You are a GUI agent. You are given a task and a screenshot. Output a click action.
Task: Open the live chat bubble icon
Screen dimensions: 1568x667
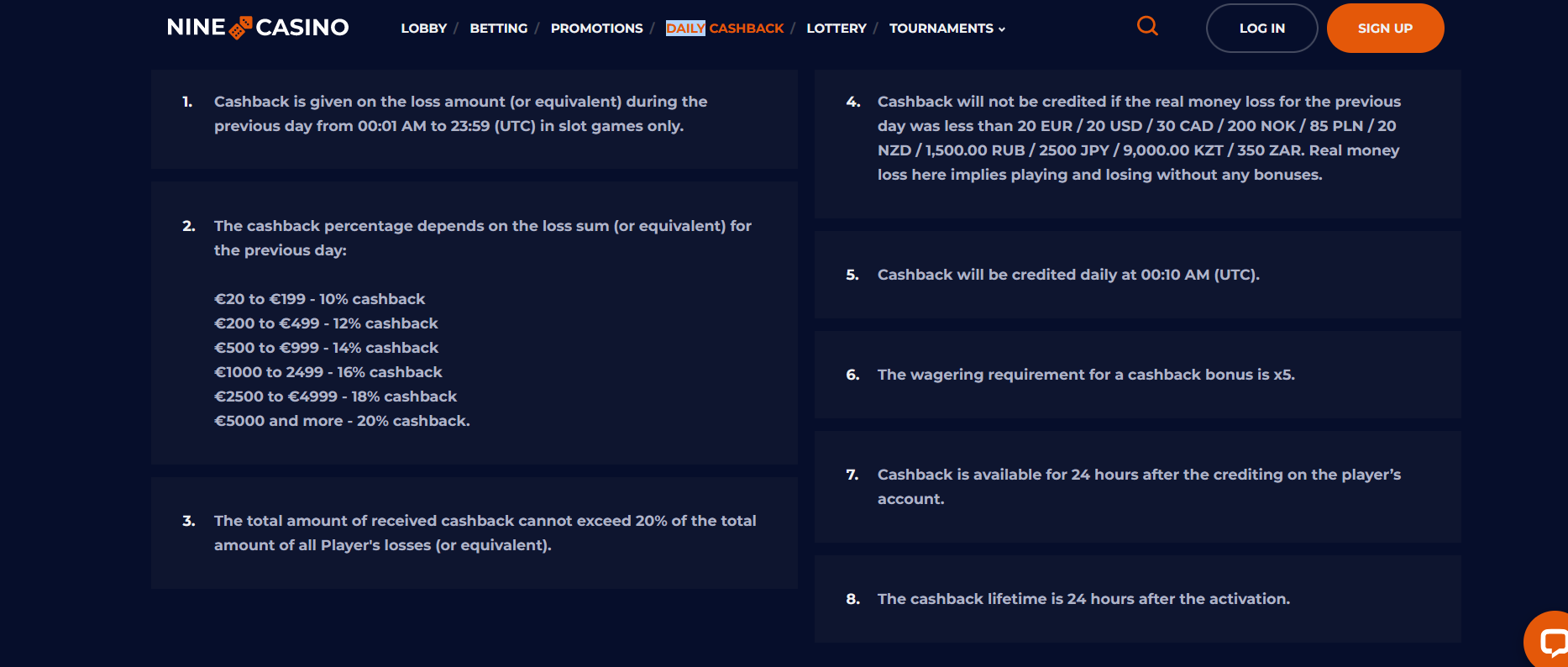[x=1547, y=641]
